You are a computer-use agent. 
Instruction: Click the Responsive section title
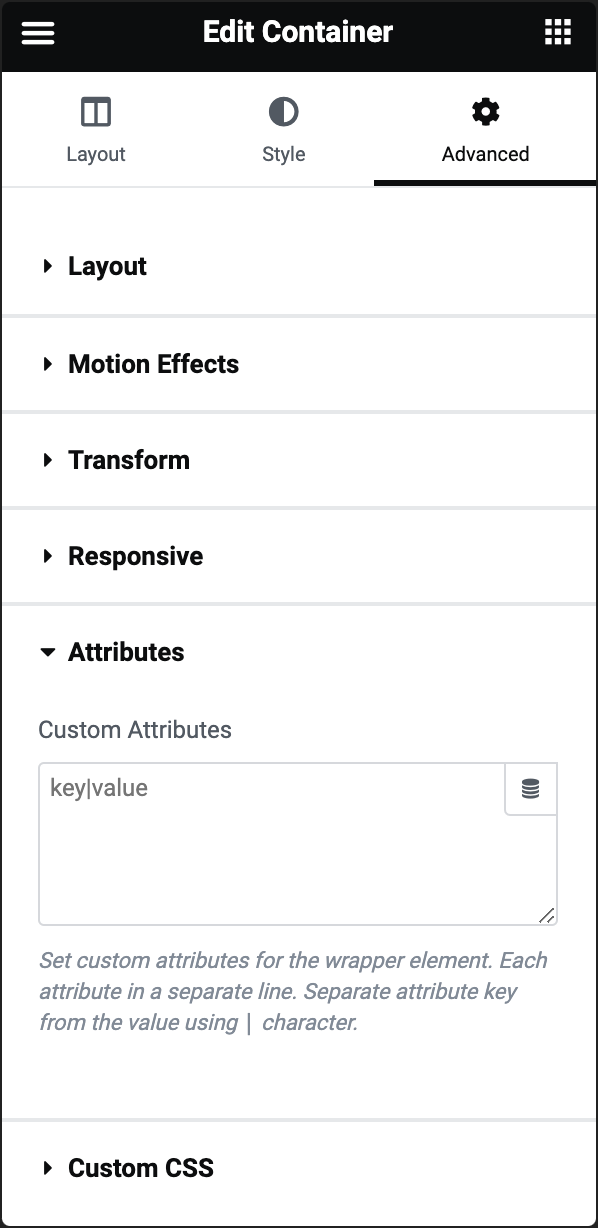135,556
